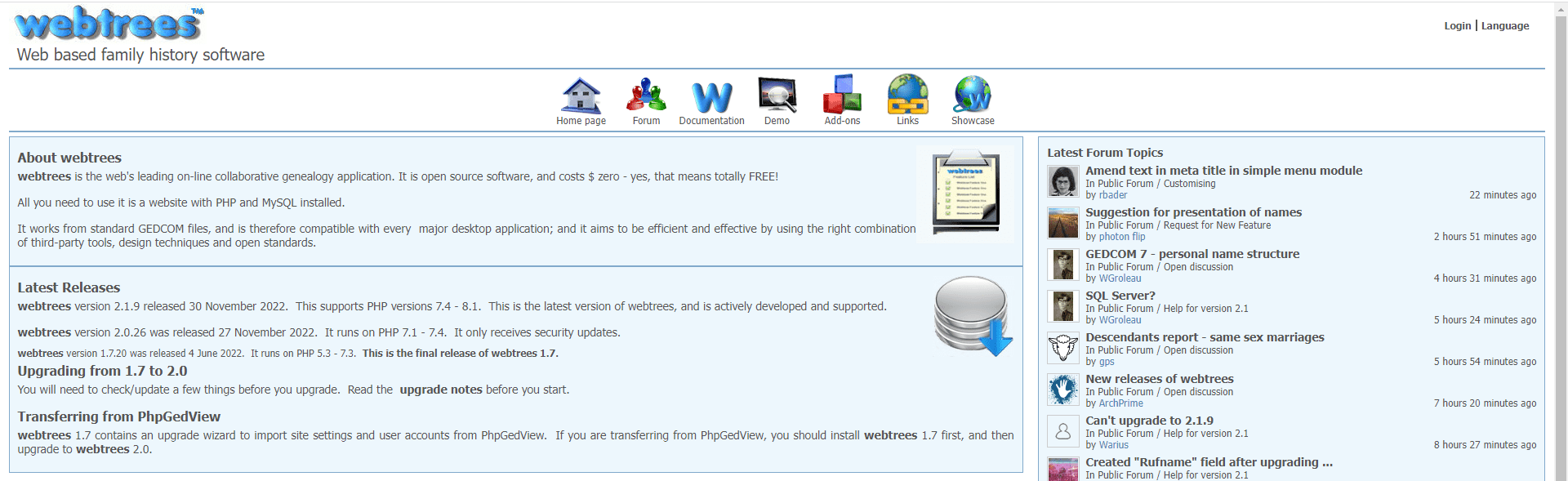Click the Add-ons menu label
Viewport: 1568px width, 481px height.
(x=842, y=121)
